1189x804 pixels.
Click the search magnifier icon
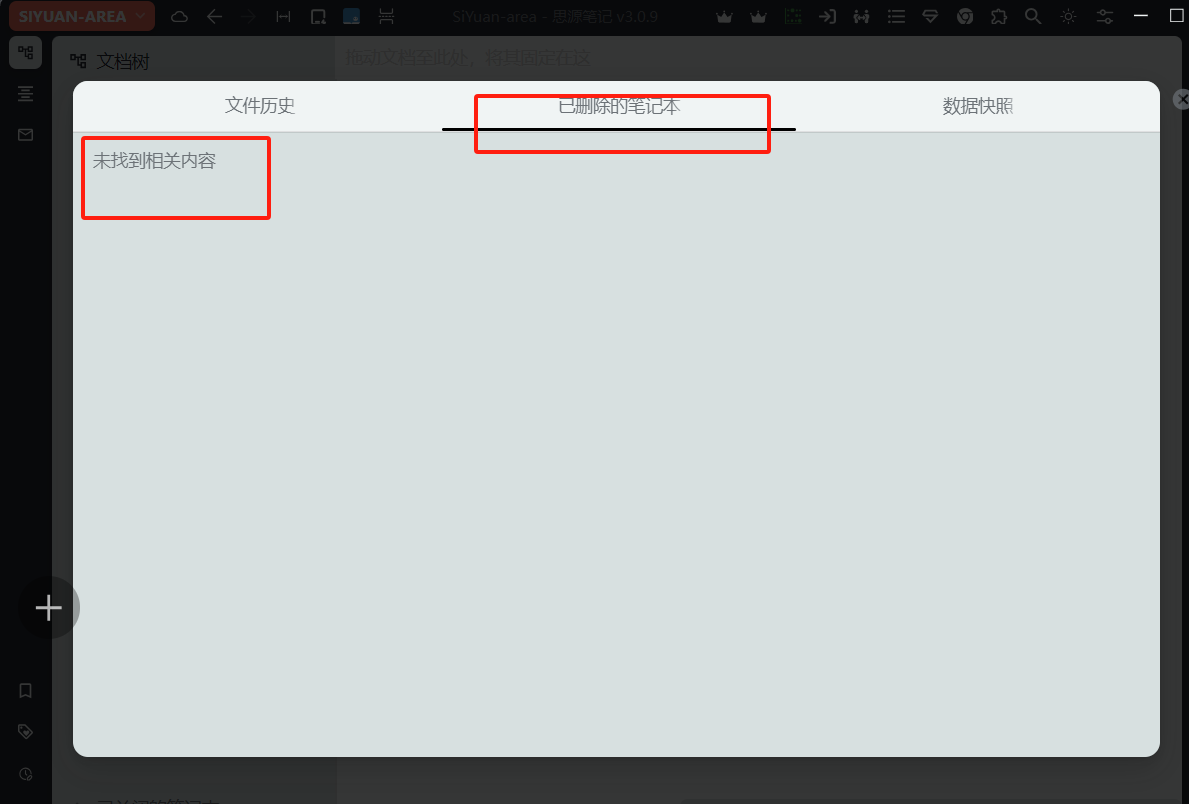pyautogui.click(x=1033, y=17)
